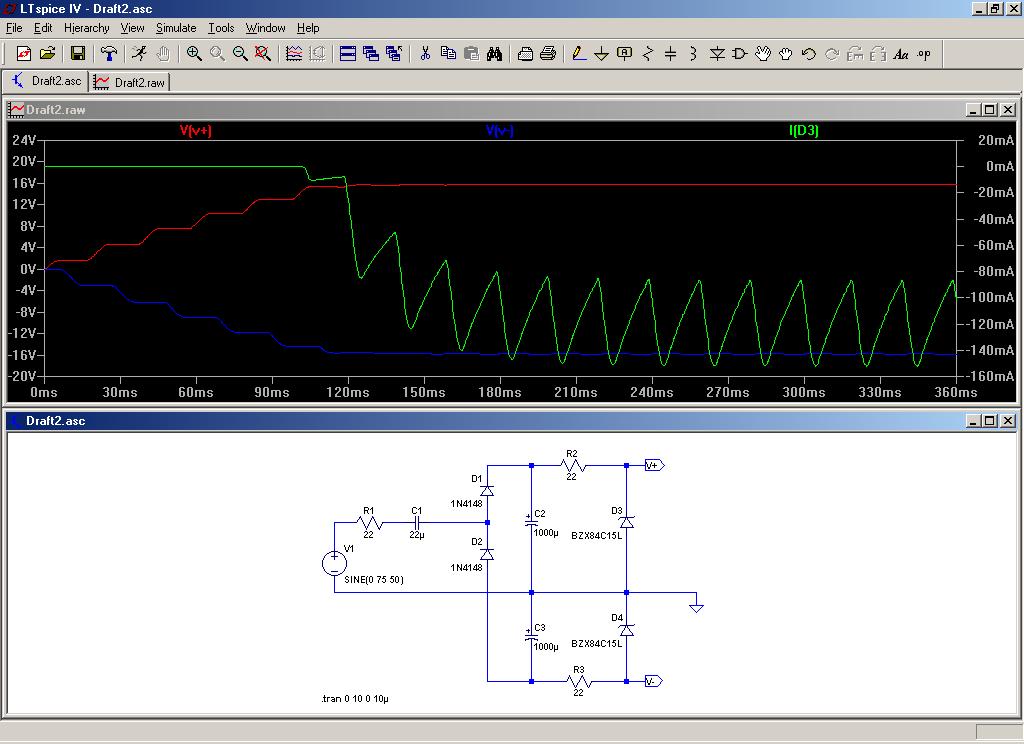Click the V+ net label flag

[x=654, y=465]
